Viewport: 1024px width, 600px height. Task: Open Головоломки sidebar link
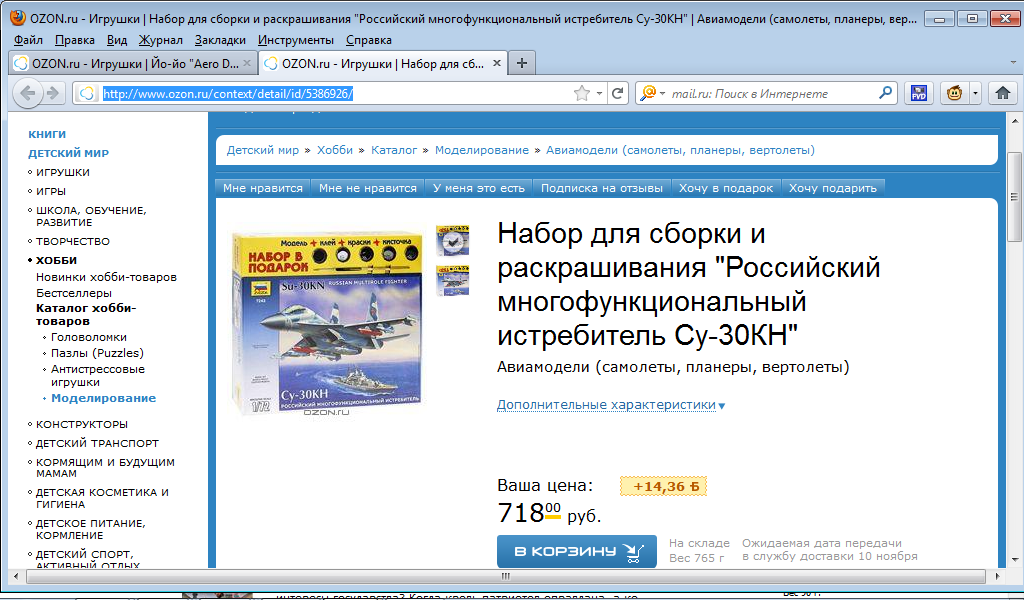[x=89, y=338]
